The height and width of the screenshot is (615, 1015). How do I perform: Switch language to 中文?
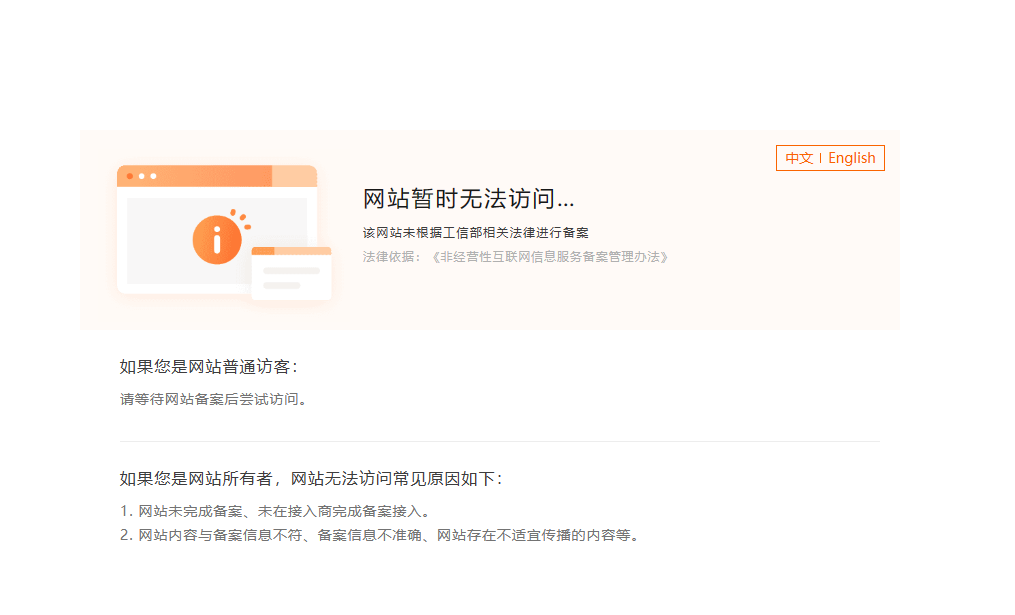pos(799,158)
